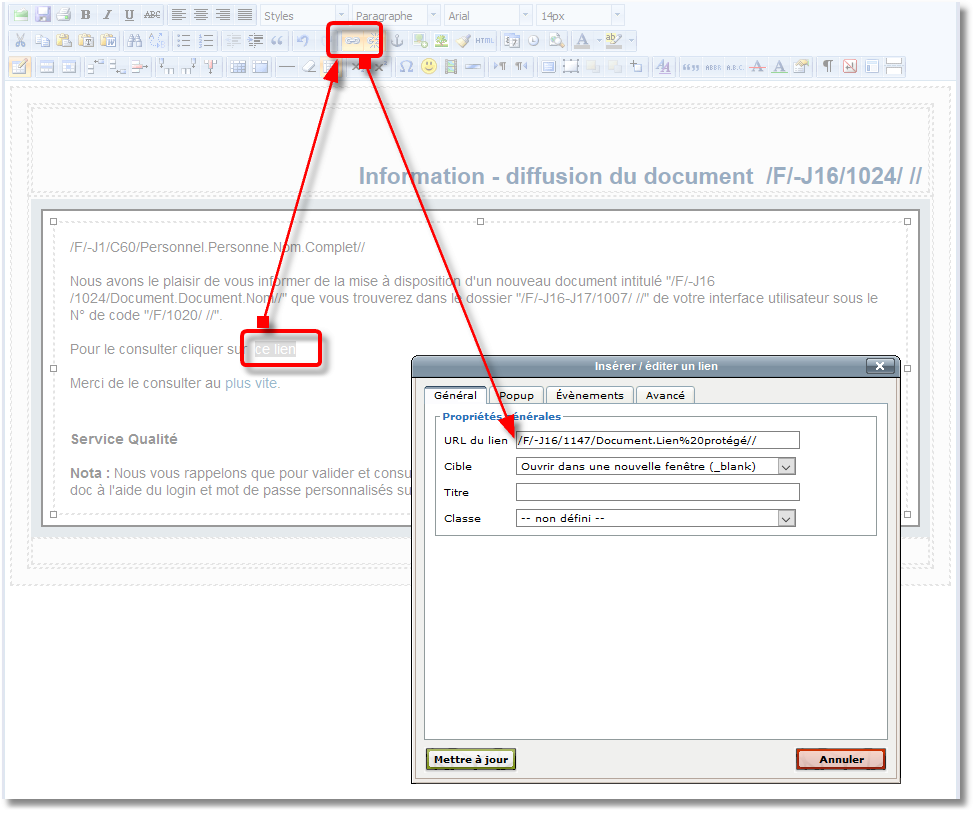Viewport: 974px width, 813px height.
Task: Click the 'Mettre à jour' button
Action: pos(470,759)
